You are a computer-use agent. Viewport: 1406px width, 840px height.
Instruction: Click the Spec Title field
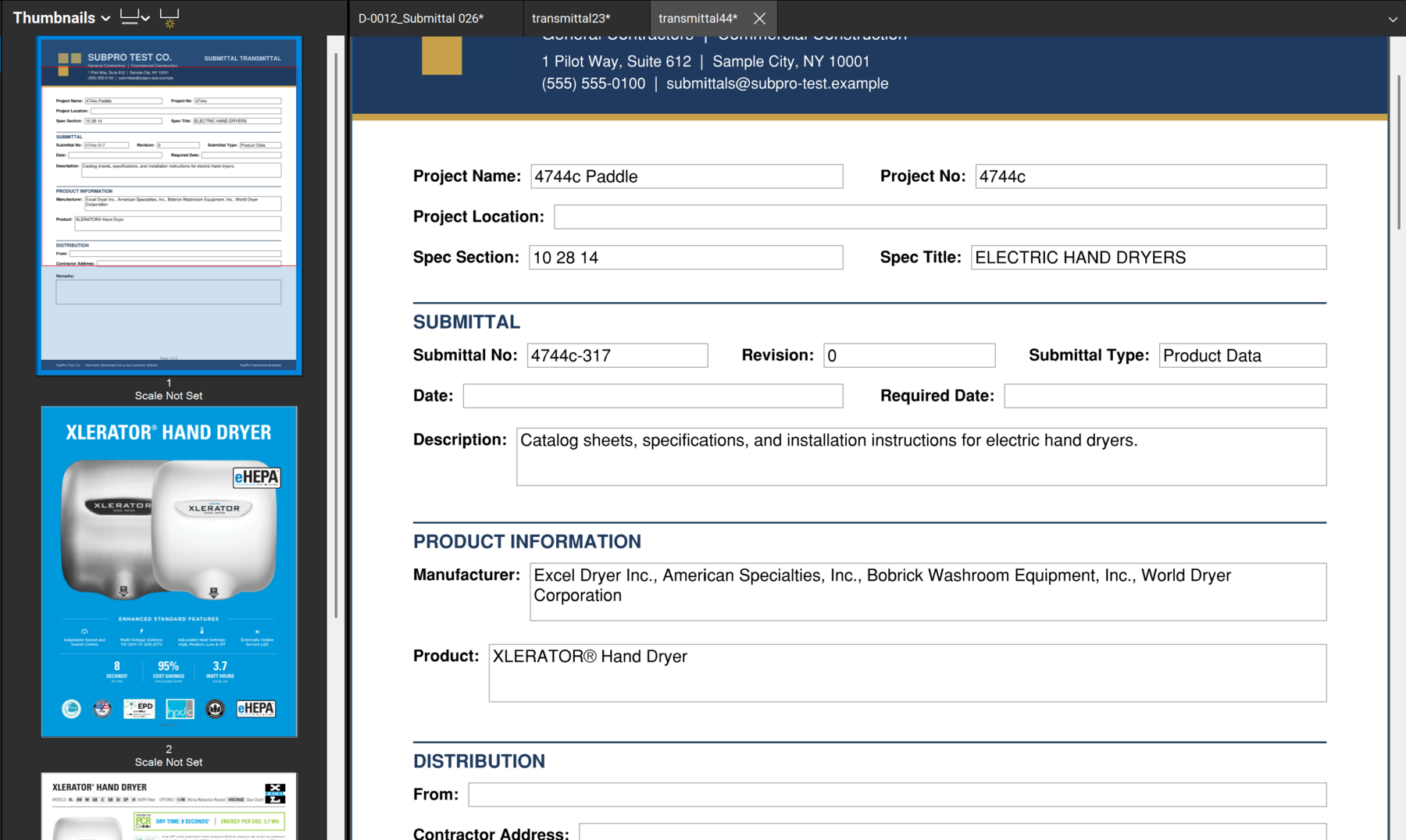(1148, 258)
